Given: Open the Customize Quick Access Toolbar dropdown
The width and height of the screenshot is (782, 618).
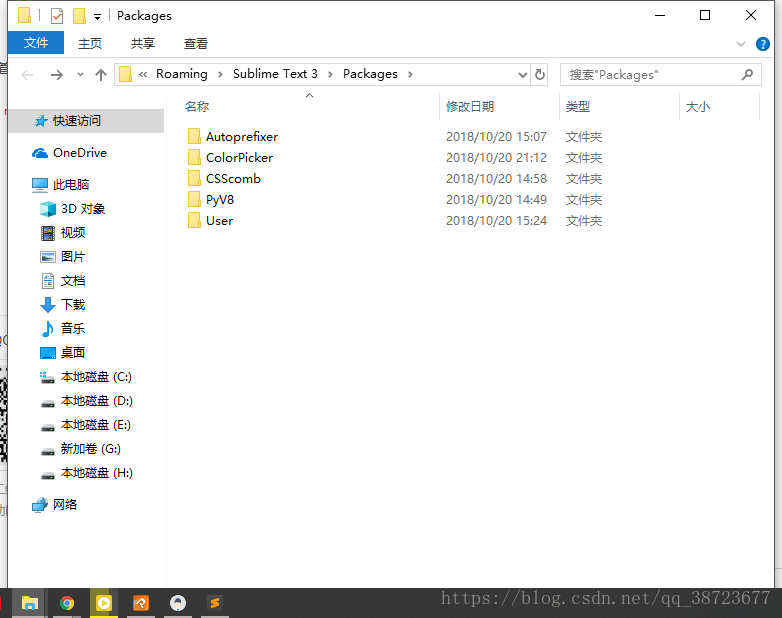Looking at the screenshot, I should click(x=97, y=17).
